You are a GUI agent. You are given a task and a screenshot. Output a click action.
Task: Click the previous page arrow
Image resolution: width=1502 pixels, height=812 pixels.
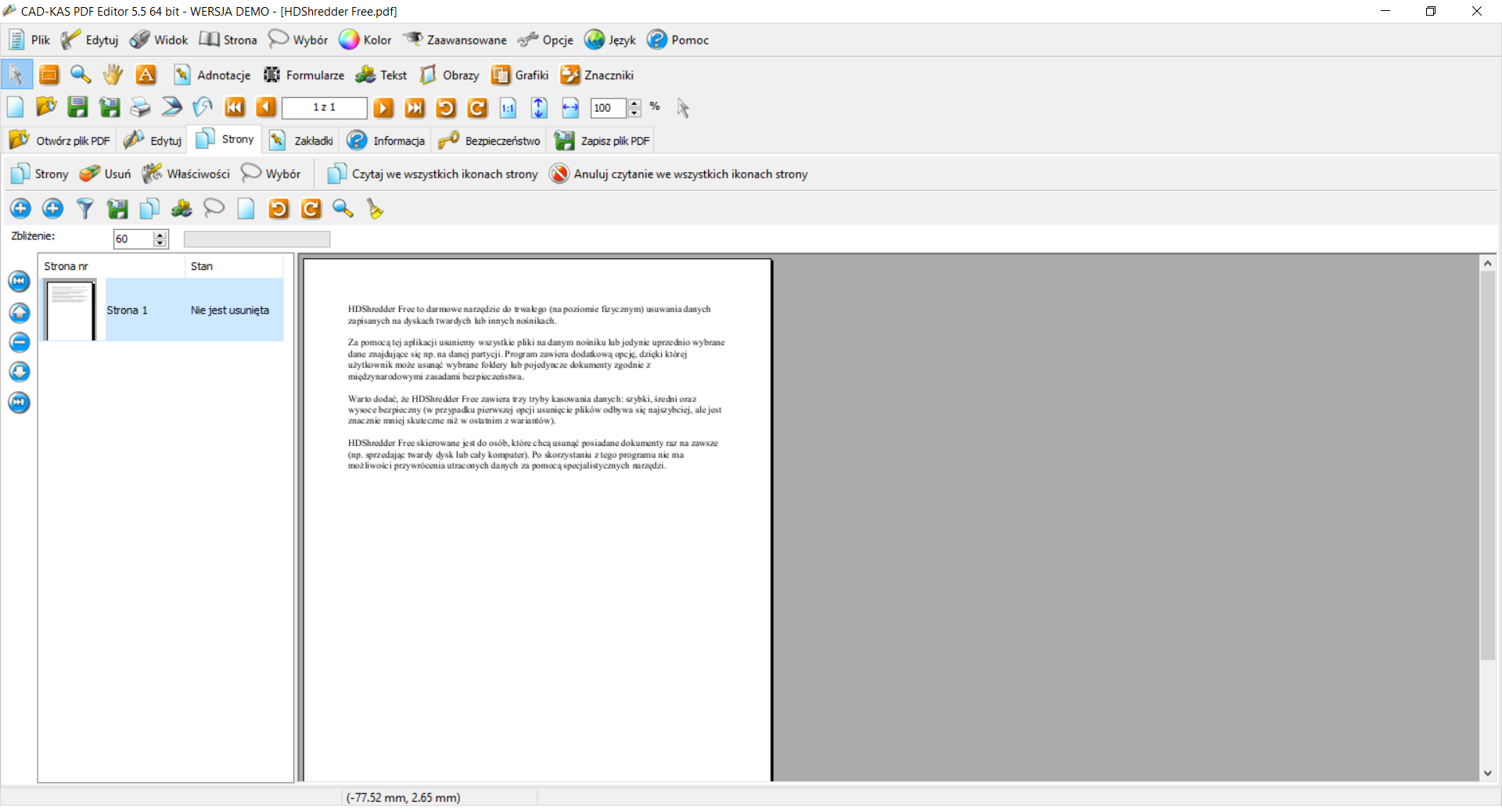point(266,108)
